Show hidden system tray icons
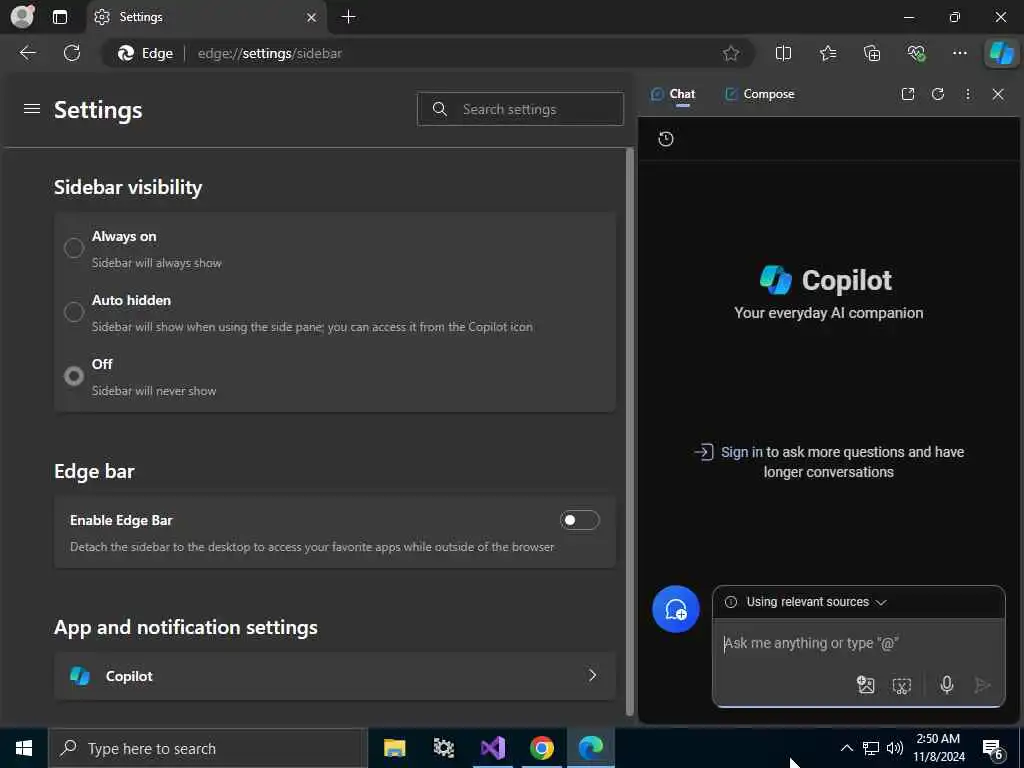 point(846,748)
